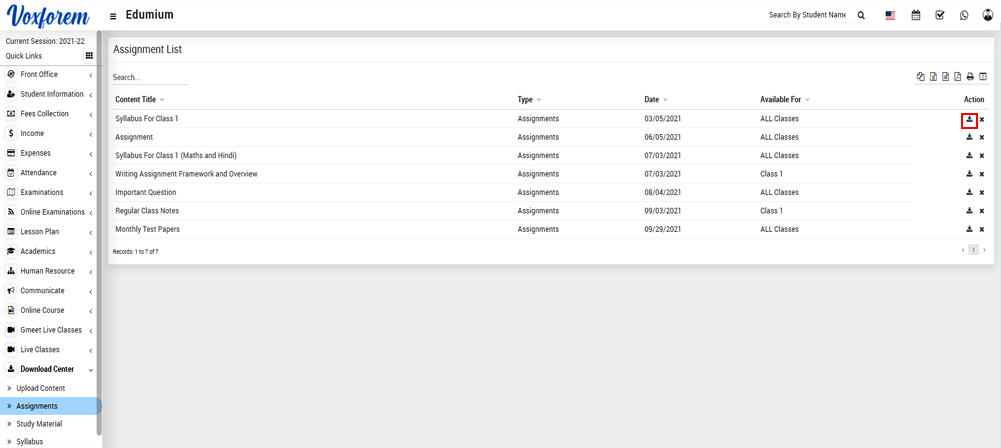The image size is (1001, 448).
Task: Toggle the hamburger sidebar menu
Action: tap(113, 16)
